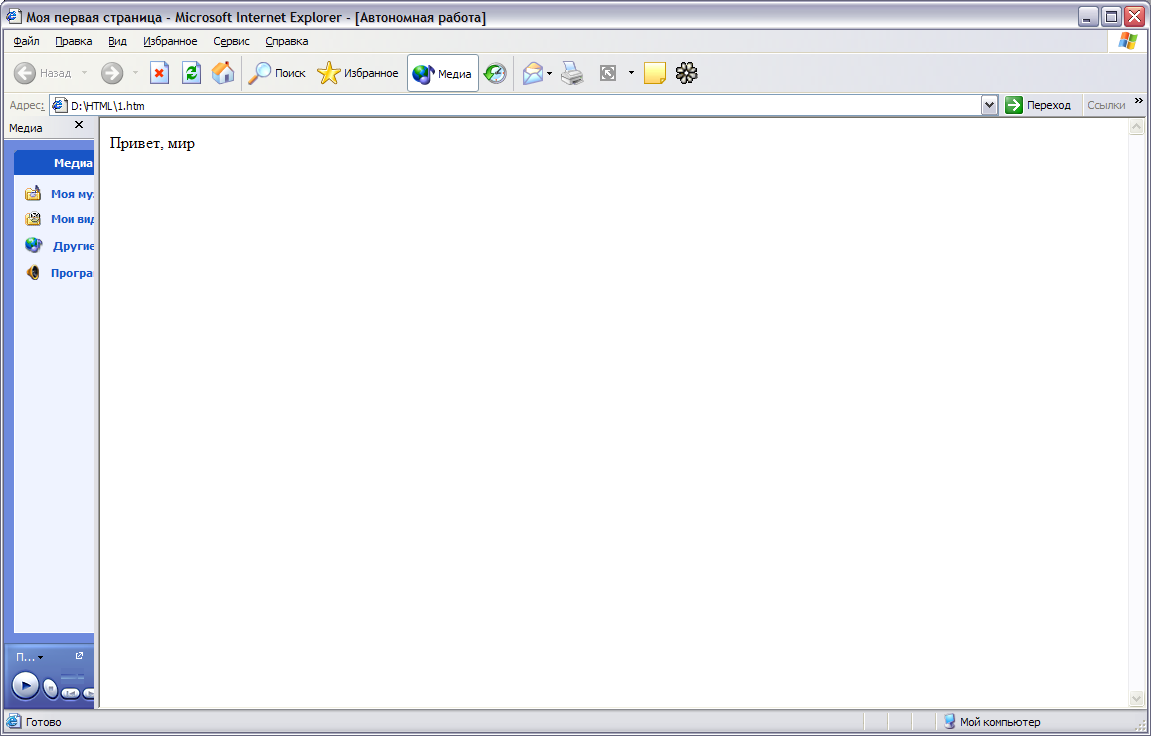Click the ICQ flower toolbar icon
This screenshot has width=1151, height=736.
pos(686,73)
